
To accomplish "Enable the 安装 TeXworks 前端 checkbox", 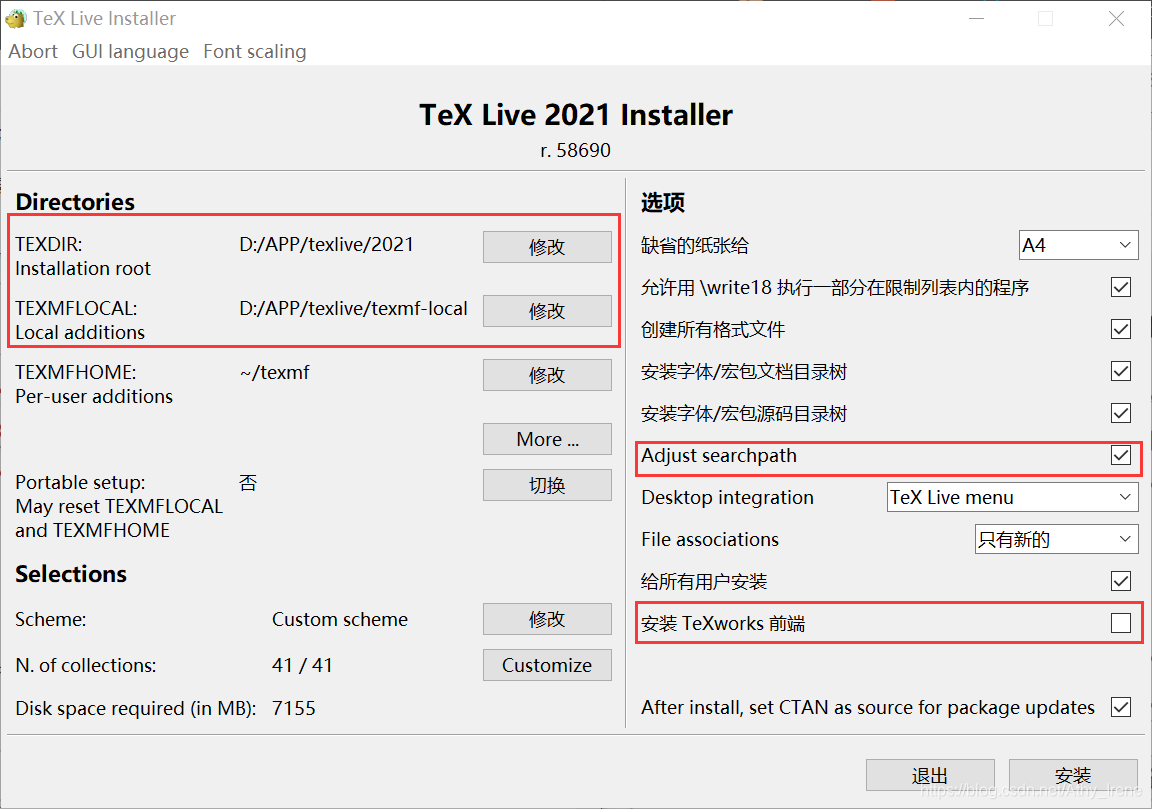I will (x=1120, y=623).
